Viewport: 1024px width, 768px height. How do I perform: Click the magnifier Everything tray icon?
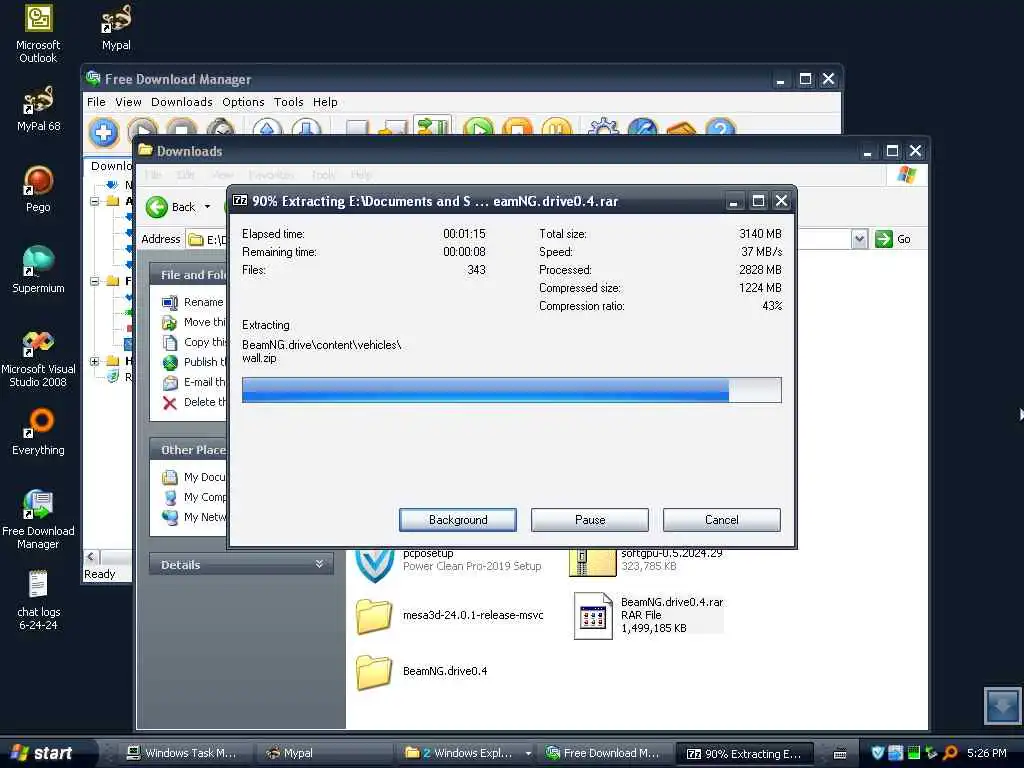[x=950, y=753]
